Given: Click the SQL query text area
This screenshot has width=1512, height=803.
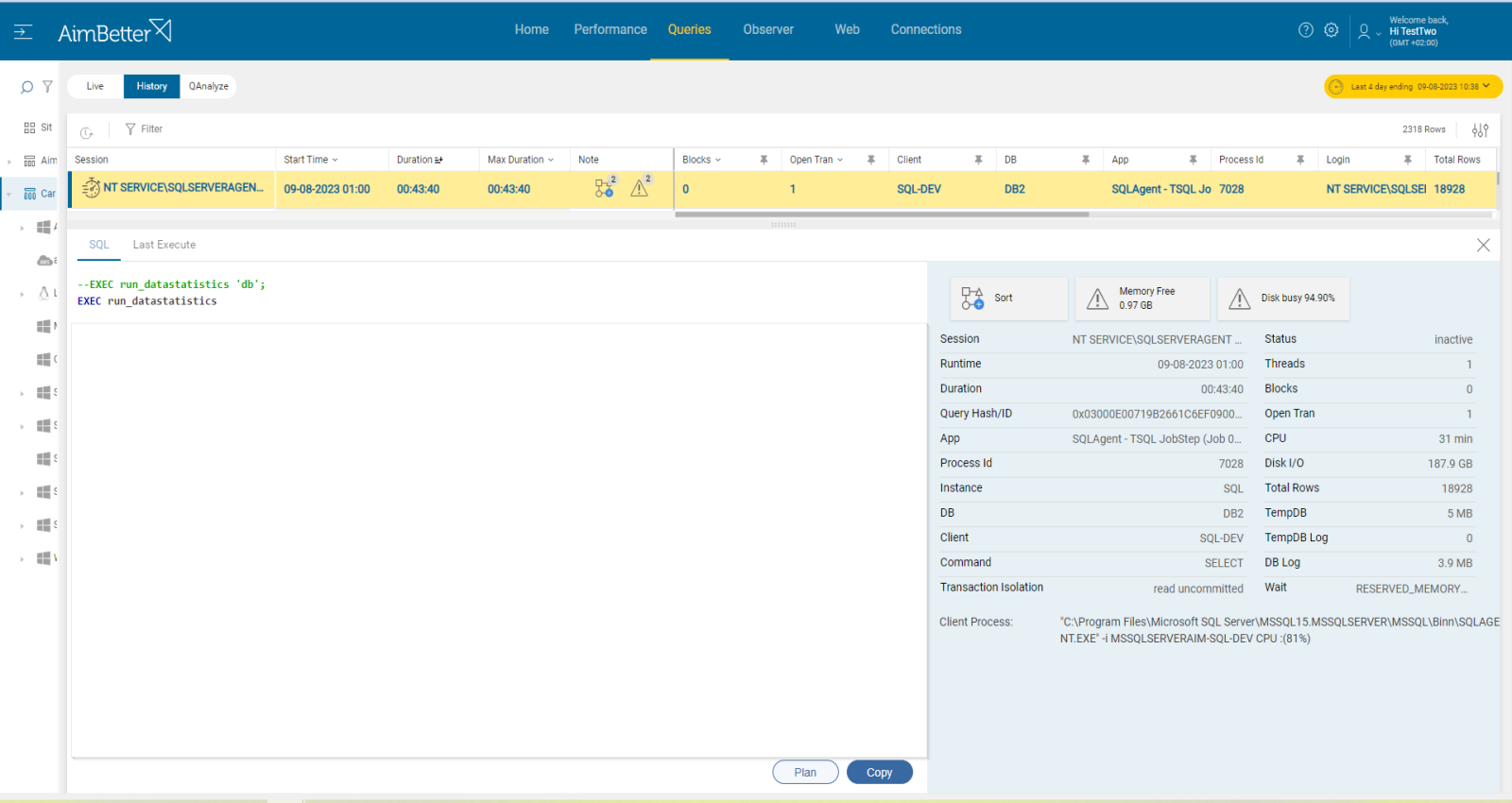Looking at the screenshot, I should pyautogui.click(x=499, y=539).
